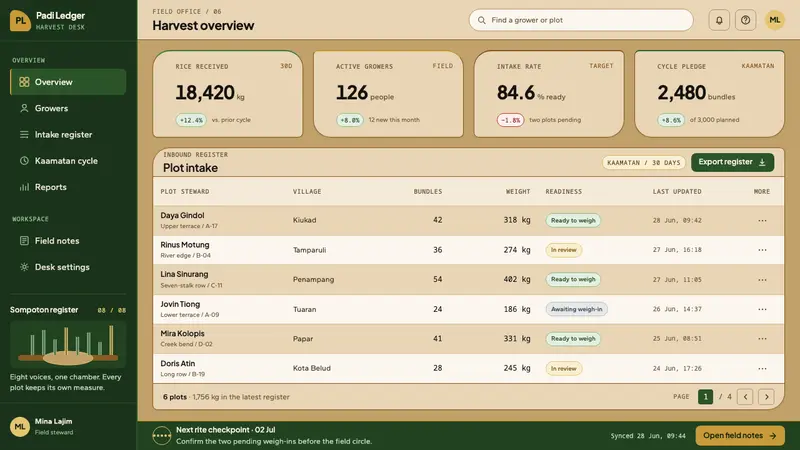The height and width of the screenshot is (450, 800).
Task: Click the Kota Belud village cell
Action: (312, 368)
